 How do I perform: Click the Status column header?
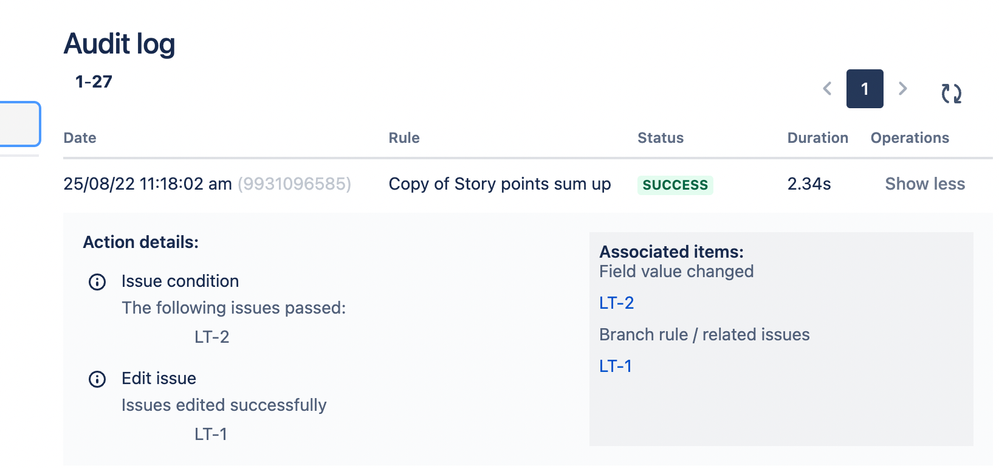(660, 138)
